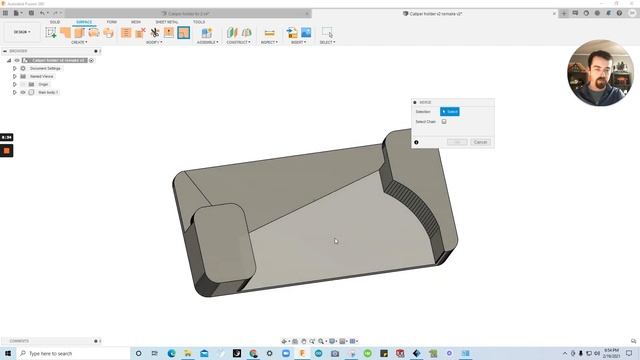Select the surface Loft tool
Image resolution: width=640 pixels, height=360 pixels.
[108, 32]
